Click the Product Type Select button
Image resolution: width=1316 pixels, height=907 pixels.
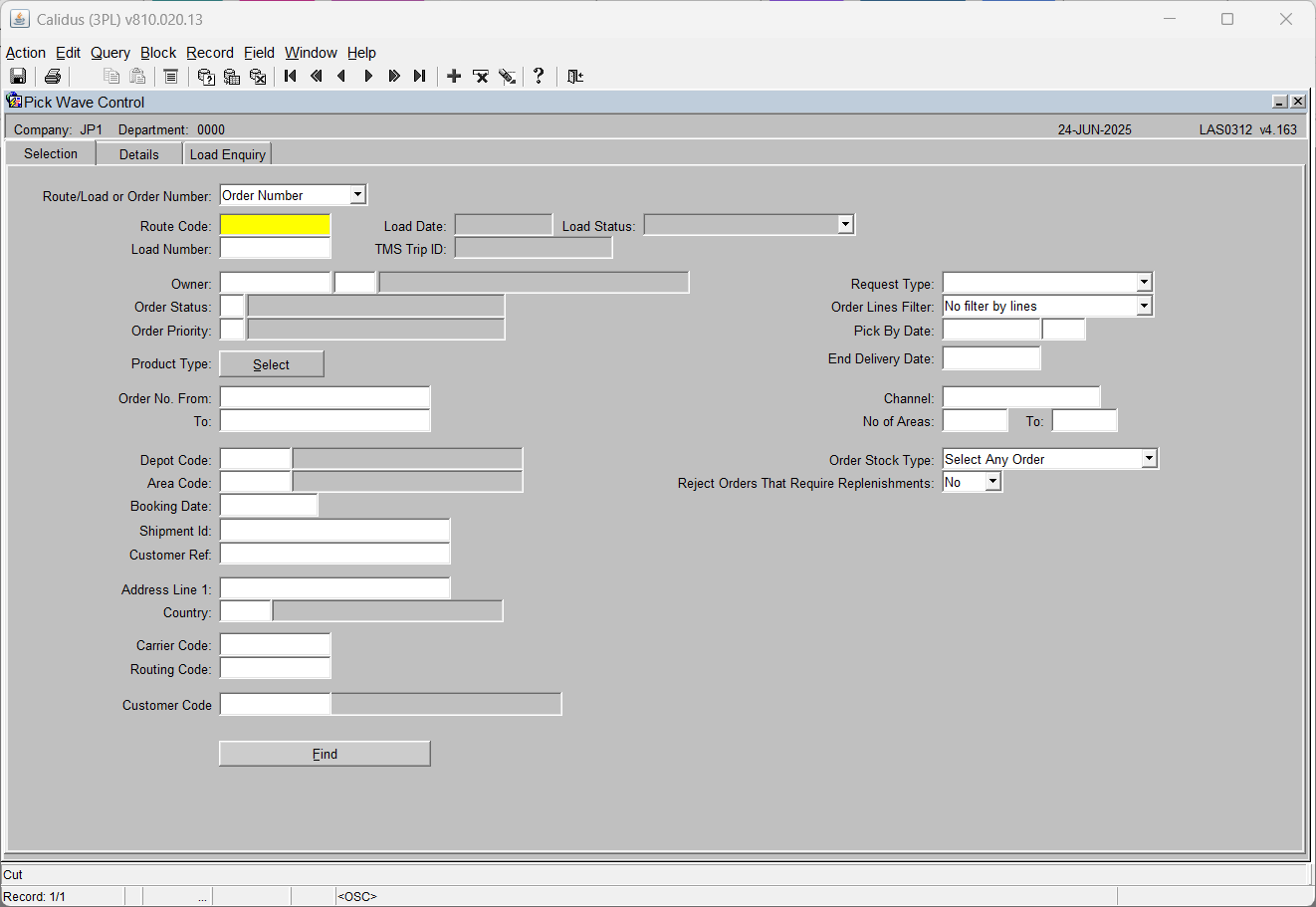[272, 364]
